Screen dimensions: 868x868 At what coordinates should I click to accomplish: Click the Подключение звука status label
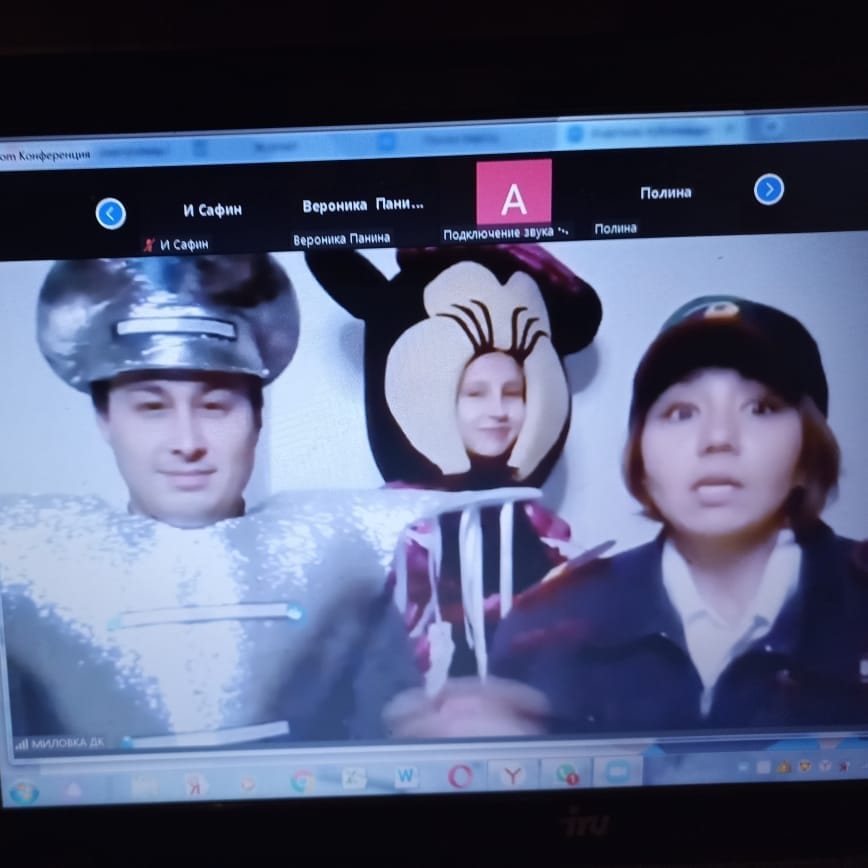[505, 233]
